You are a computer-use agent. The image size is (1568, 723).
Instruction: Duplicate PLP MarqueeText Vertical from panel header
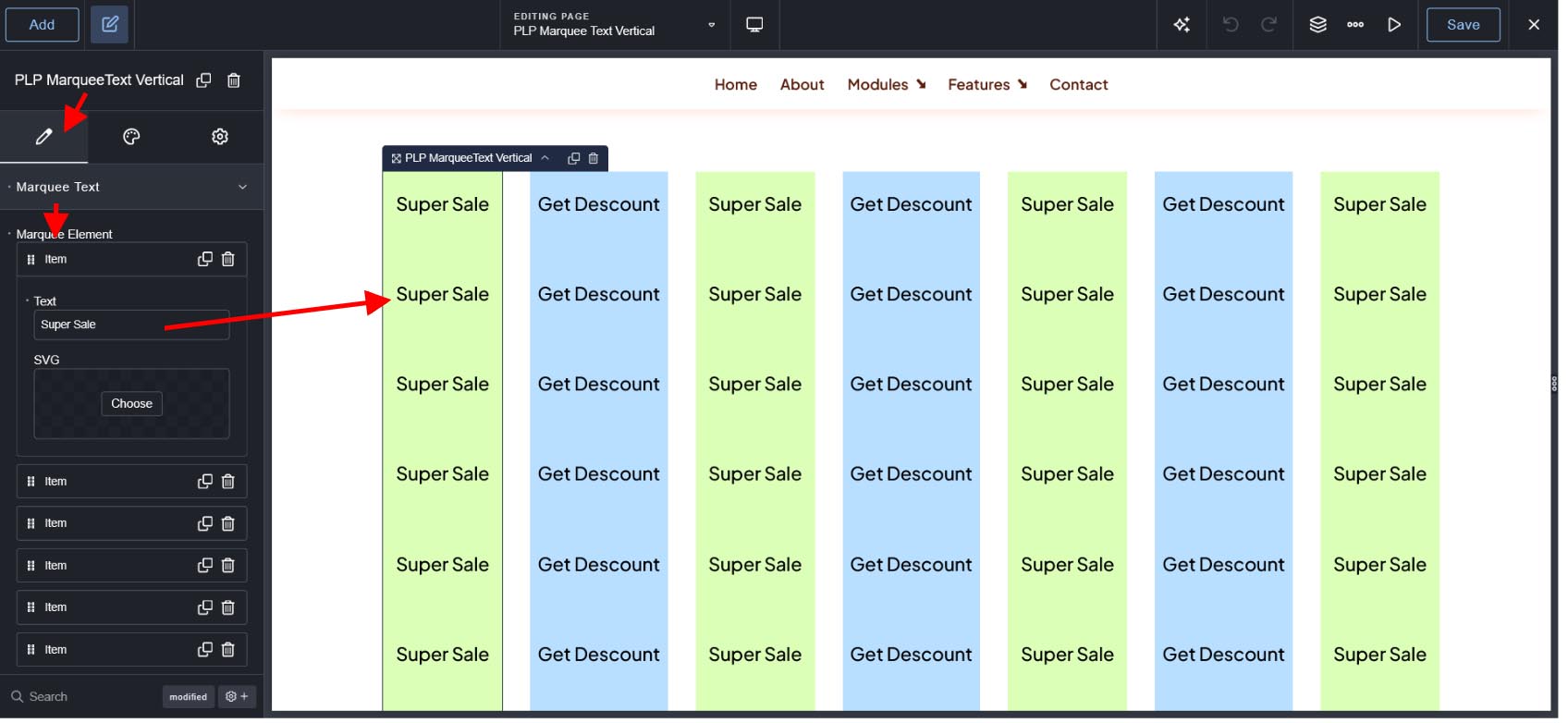204,80
